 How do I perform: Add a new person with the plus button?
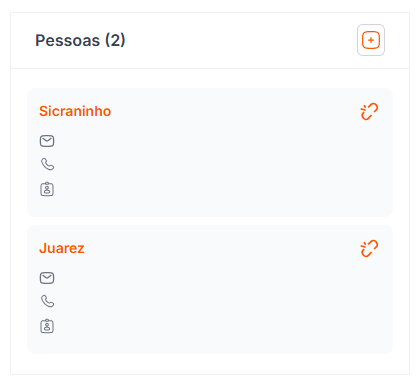click(371, 40)
